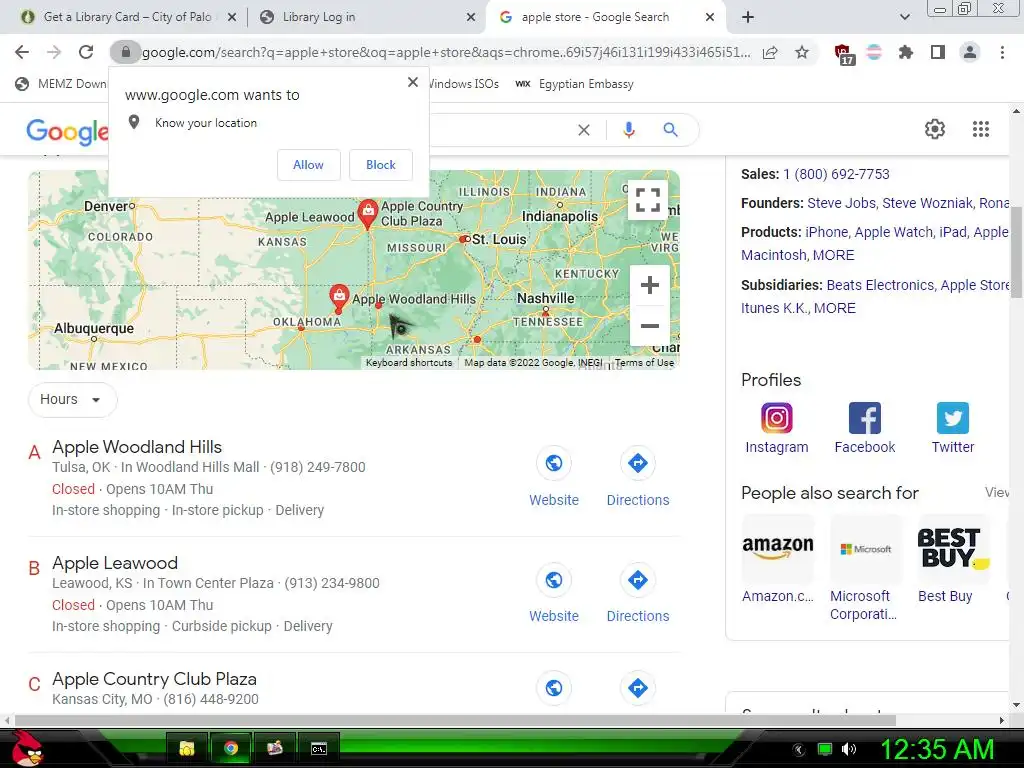Open Angry Birds start button
Image resolution: width=1024 pixels, height=768 pixels.
pyautogui.click(x=27, y=748)
